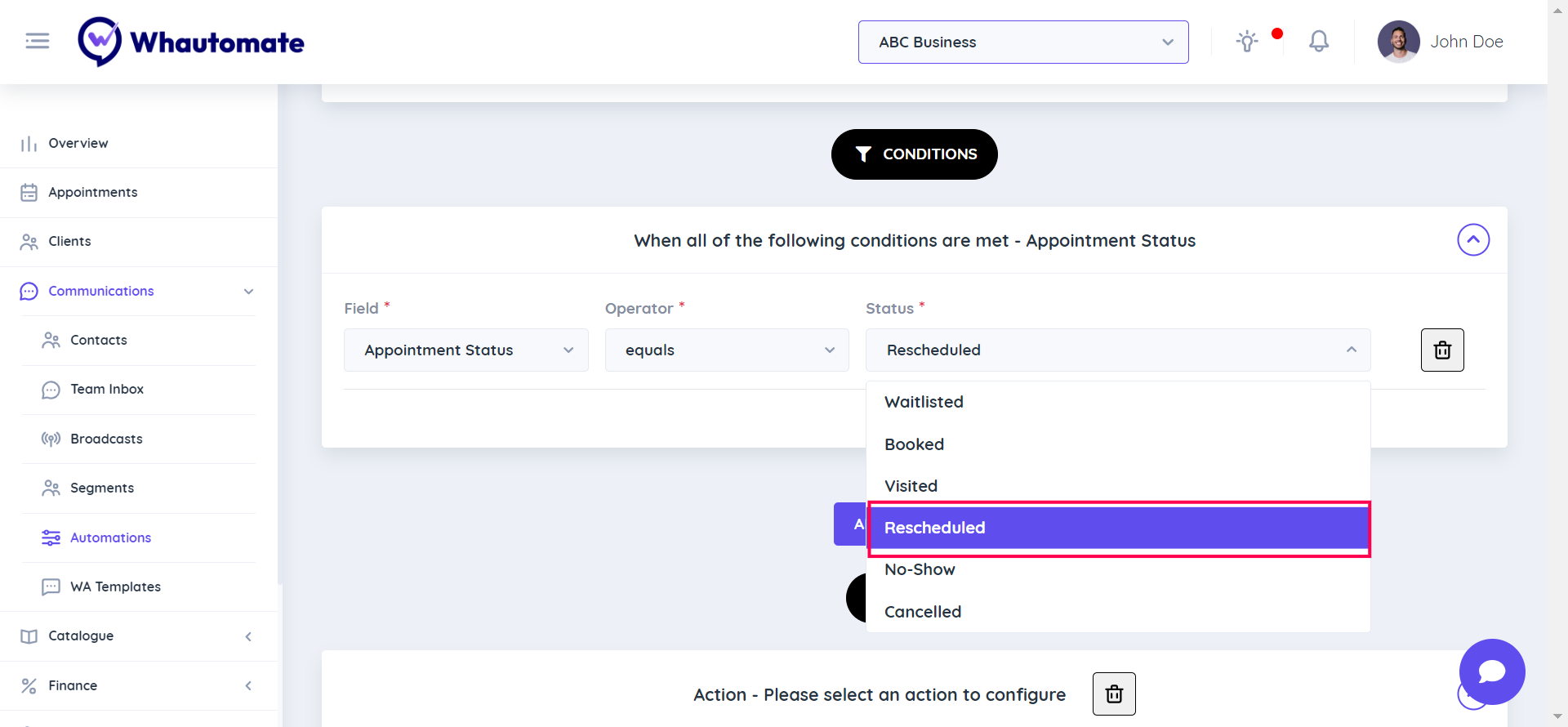Choose No-Show status option
Viewport: 1568px width, 727px height.
[x=920, y=569]
